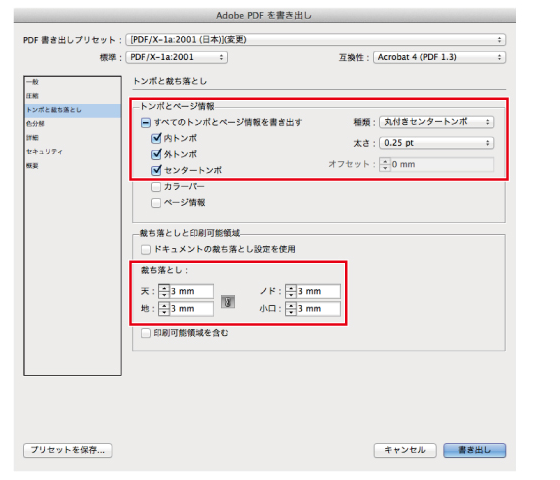The image size is (560, 480).
Task: Click the オフセット stepper arrows
Action: [x=385, y=164]
